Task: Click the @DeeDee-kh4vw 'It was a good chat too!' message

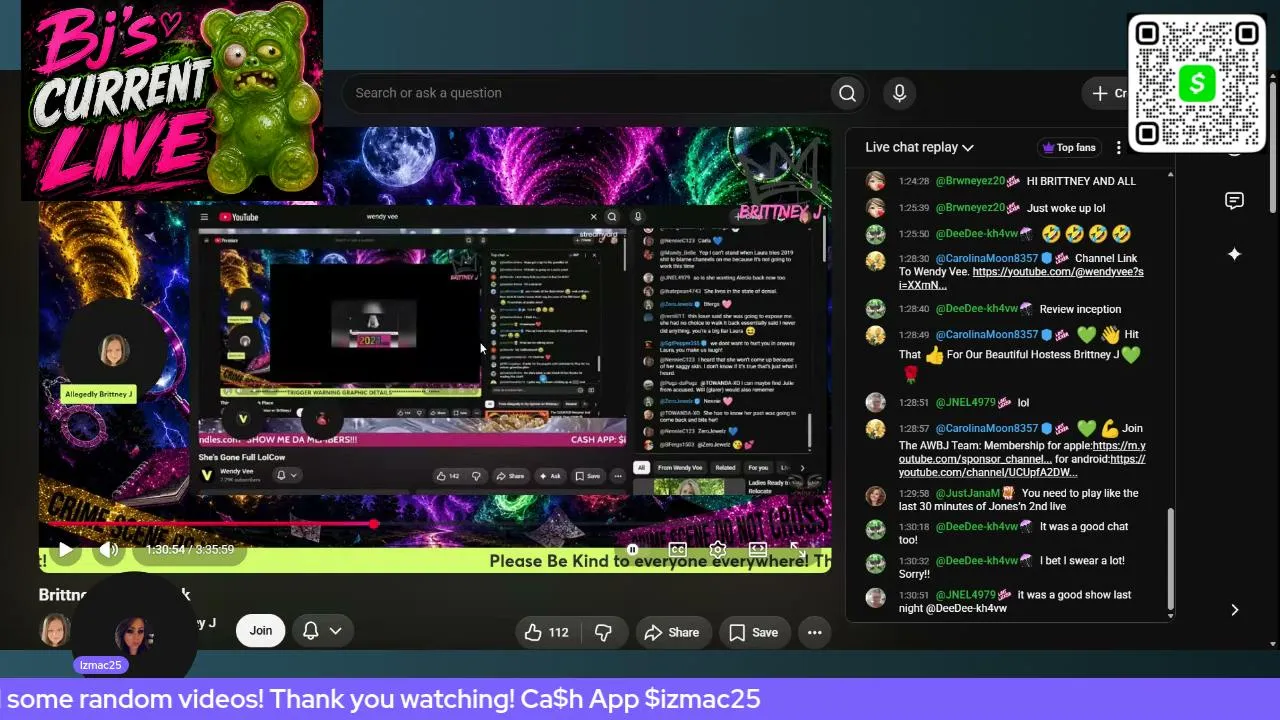Action: [1008, 533]
